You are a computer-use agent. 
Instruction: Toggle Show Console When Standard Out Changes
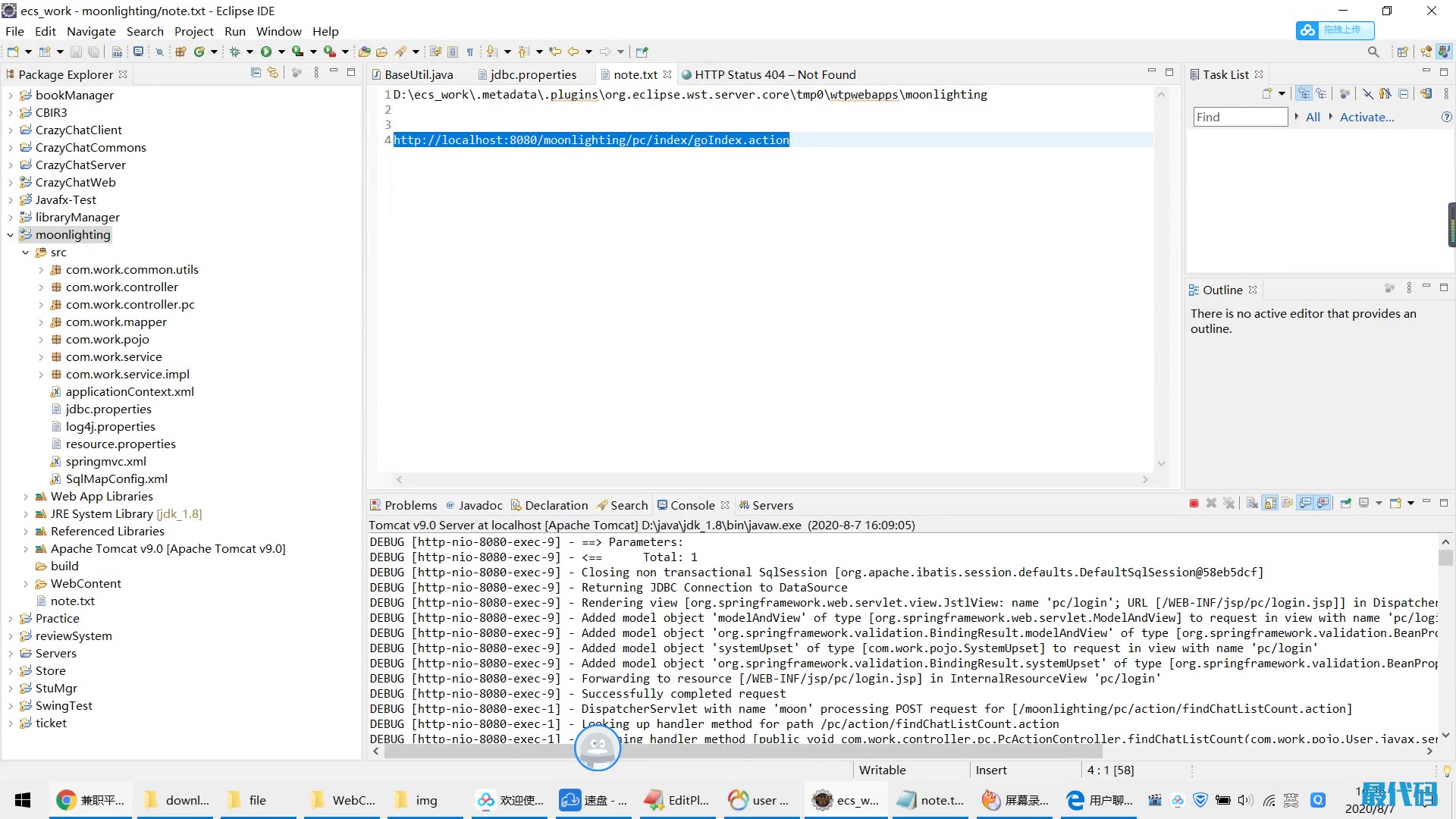(1305, 504)
